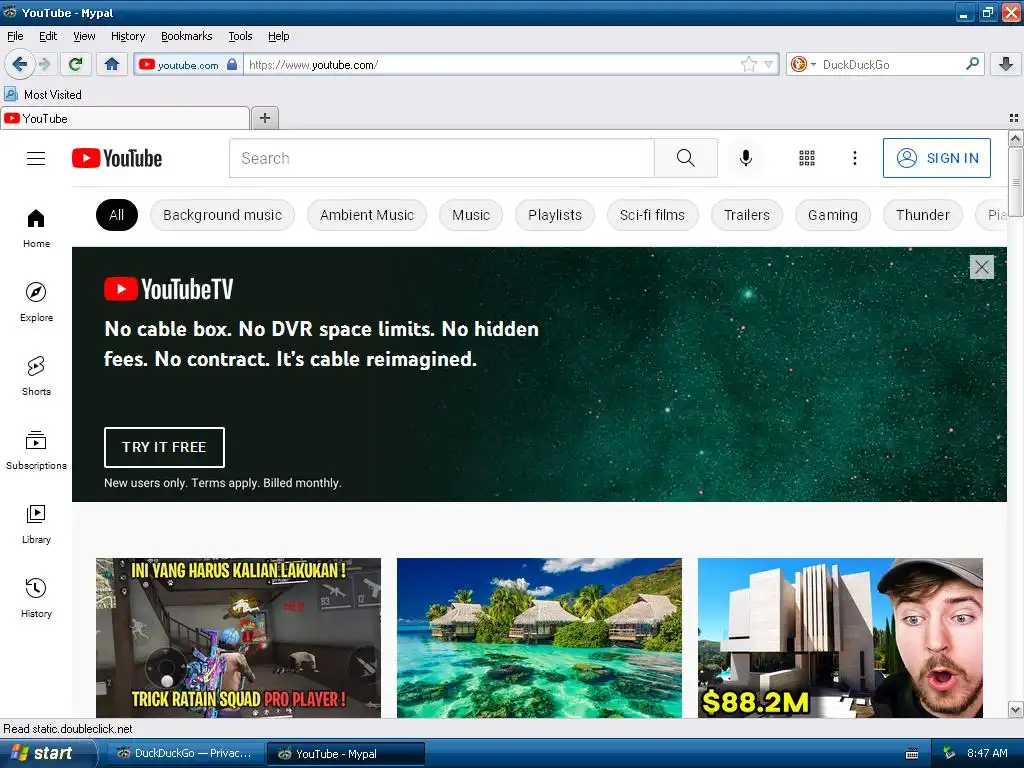The height and width of the screenshot is (768, 1024).
Task: Select the Gaming filter chip
Action: pyautogui.click(x=833, y=215)
